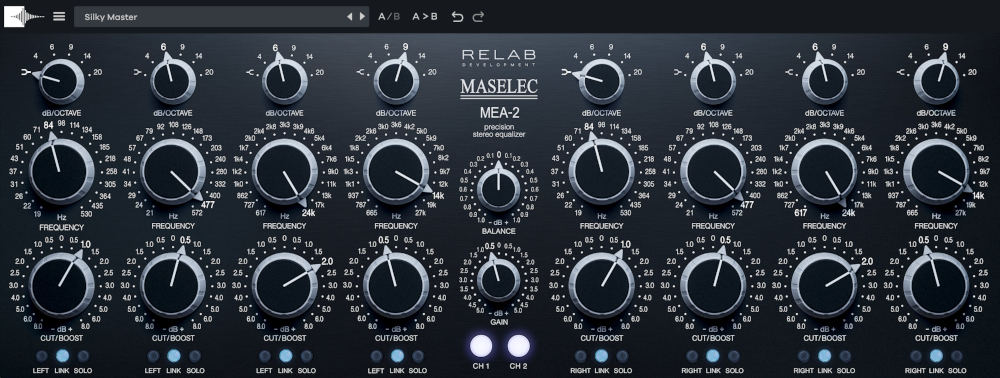Solo the right-channel 84 Hz band
1000x378 pixels.
[x=622, y=356]
